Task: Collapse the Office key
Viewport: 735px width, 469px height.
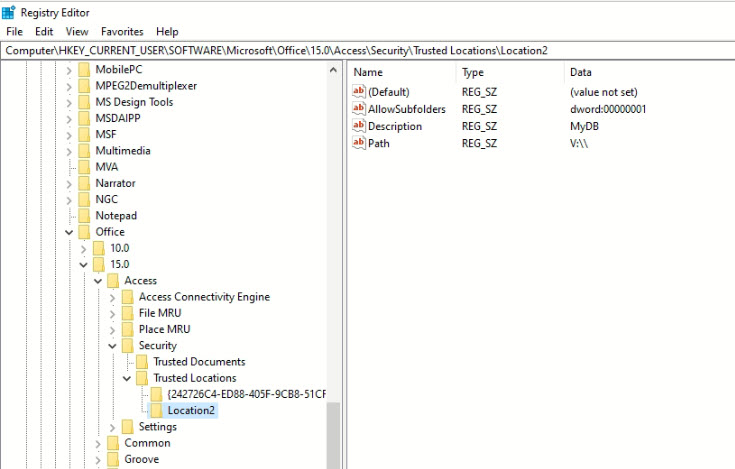Action: [69, 232]
